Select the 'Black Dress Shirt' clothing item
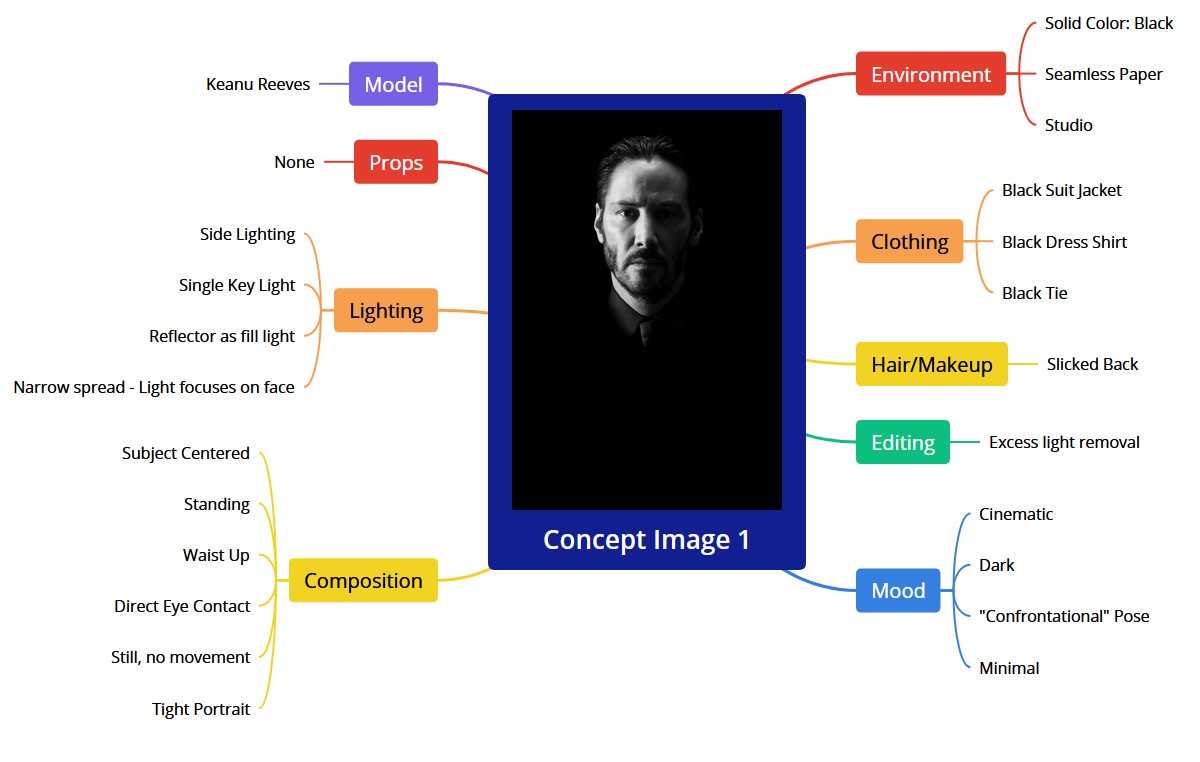Screen dimensions: 1200x762 click(x=1064, y=242)
